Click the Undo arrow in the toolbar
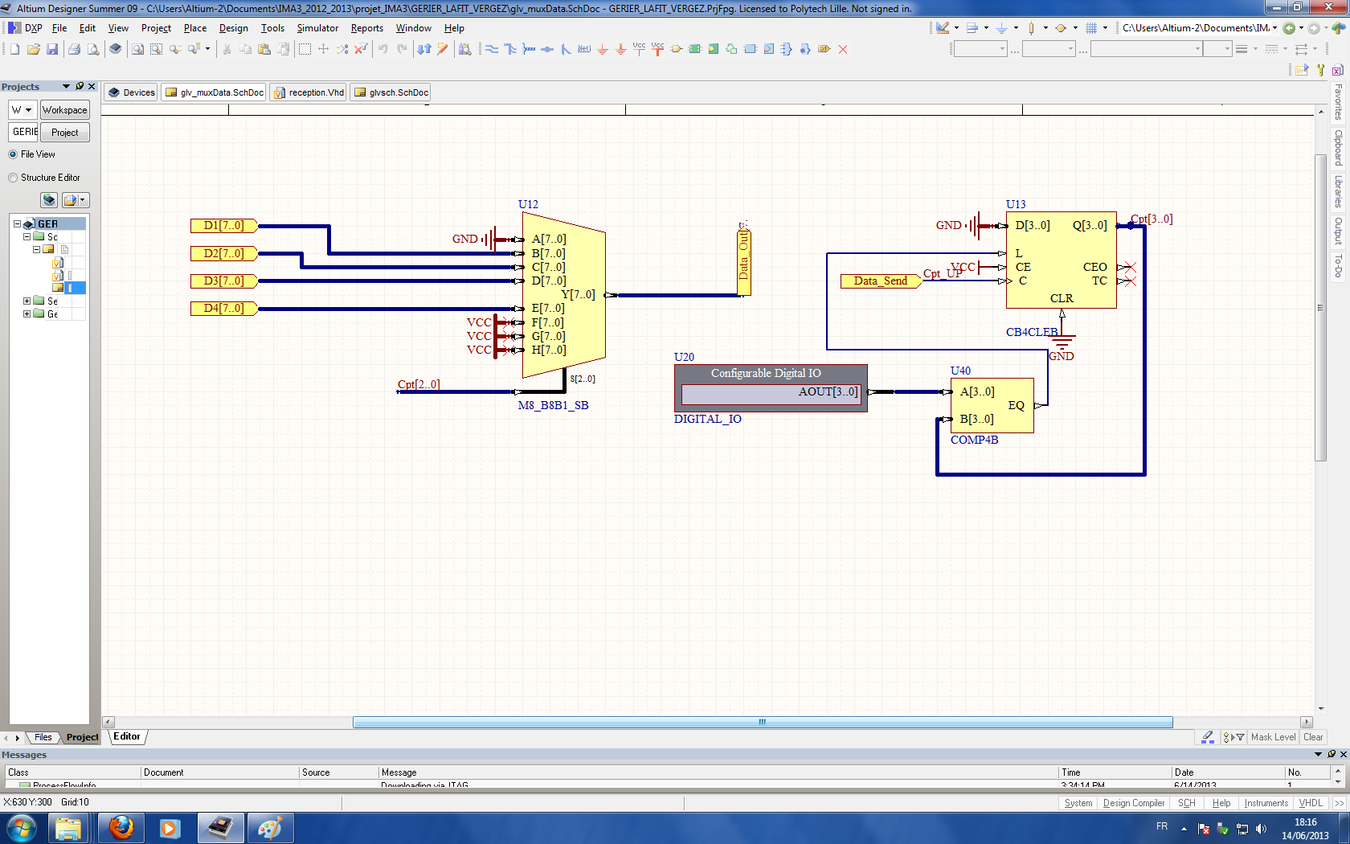 point(383,49)
